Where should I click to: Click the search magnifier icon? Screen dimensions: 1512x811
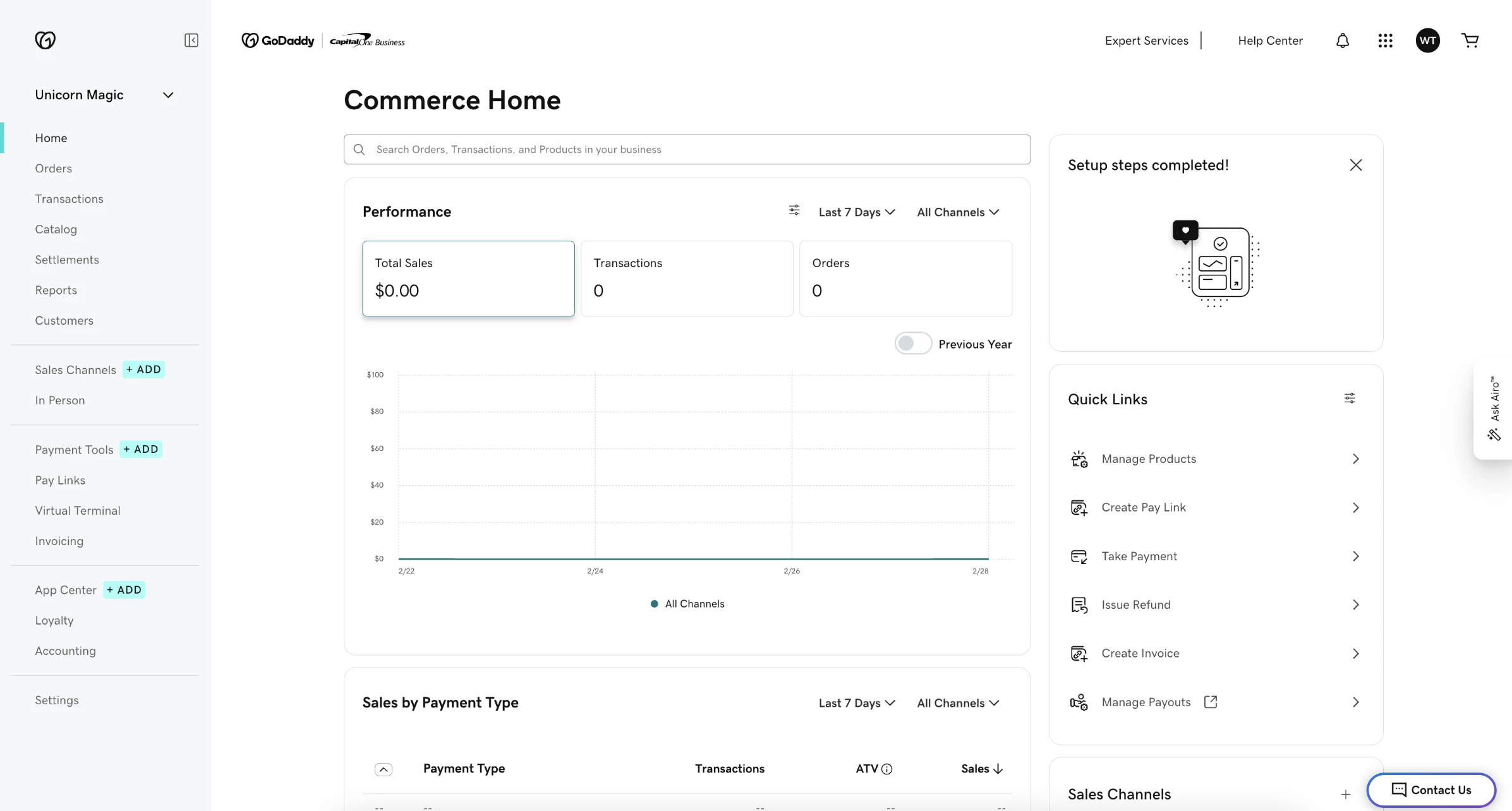[360, 150]
